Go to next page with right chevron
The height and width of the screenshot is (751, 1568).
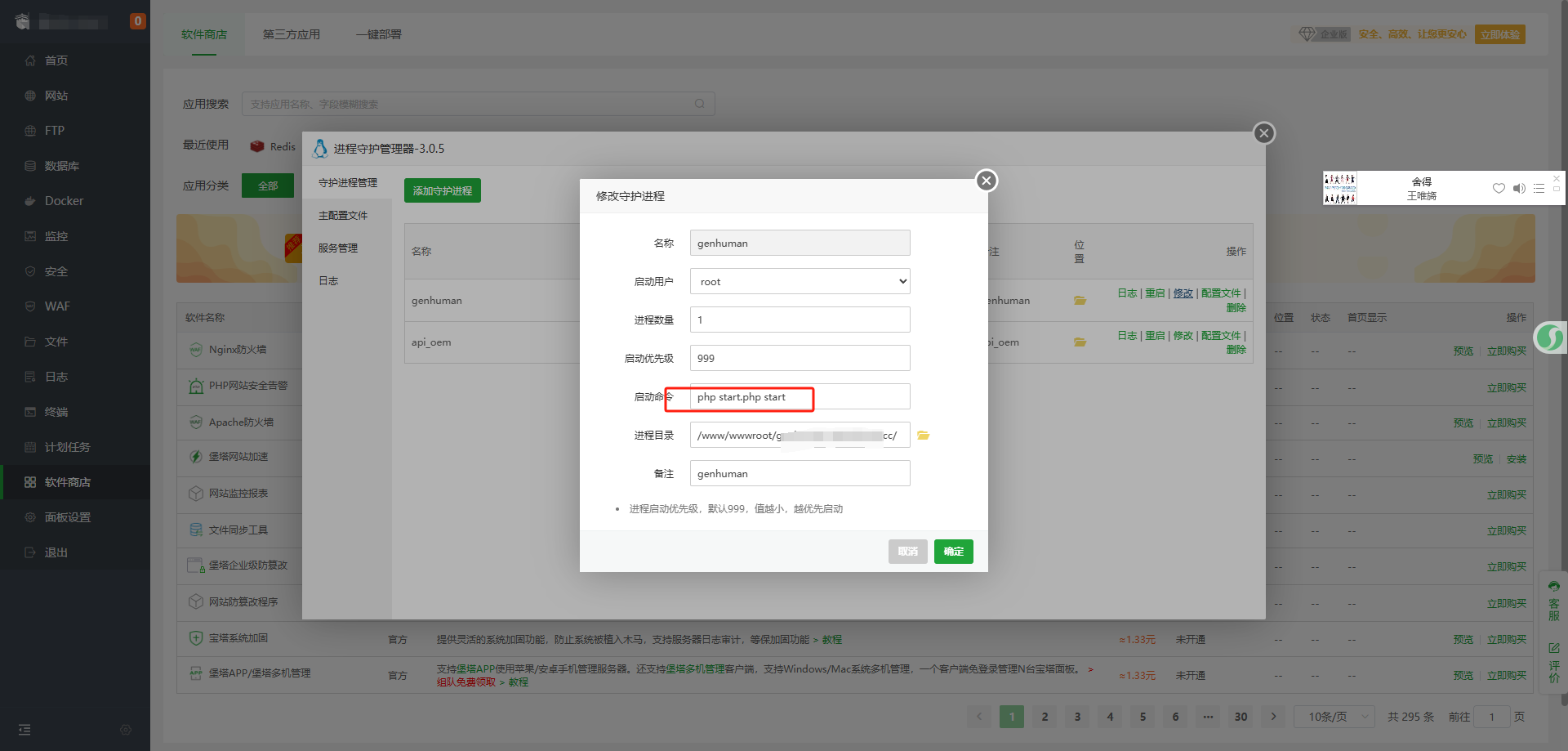1273,717
